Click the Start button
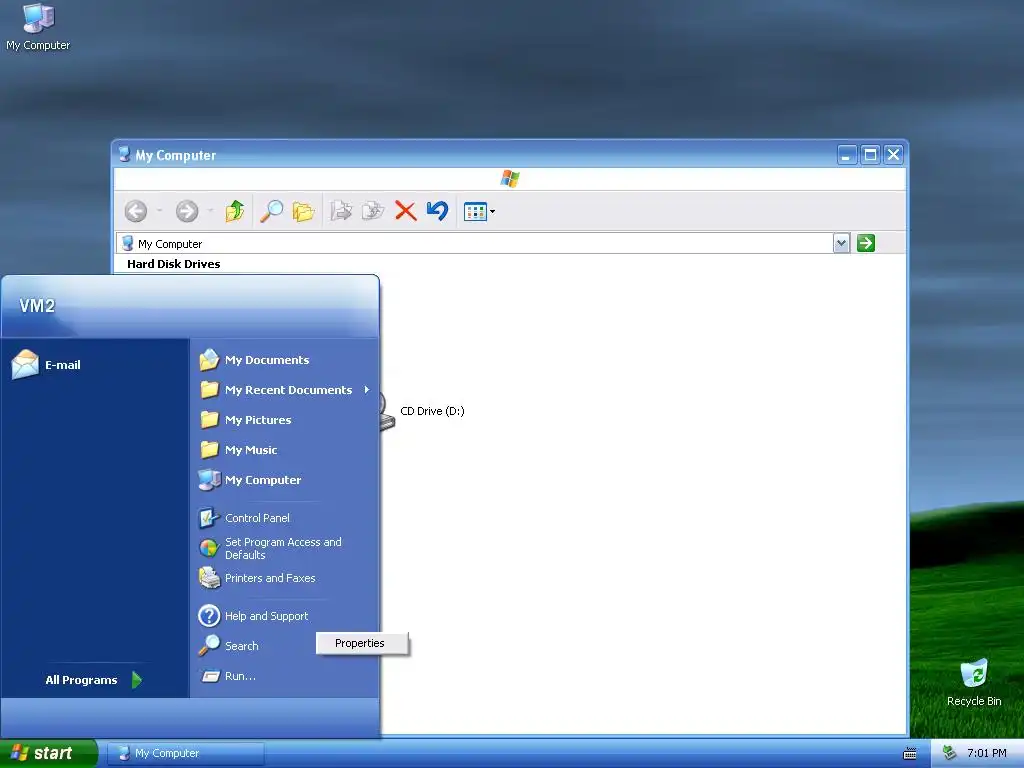Image resolution: width=1024 pixels, height=768 pixels. [x=48, y=753]
